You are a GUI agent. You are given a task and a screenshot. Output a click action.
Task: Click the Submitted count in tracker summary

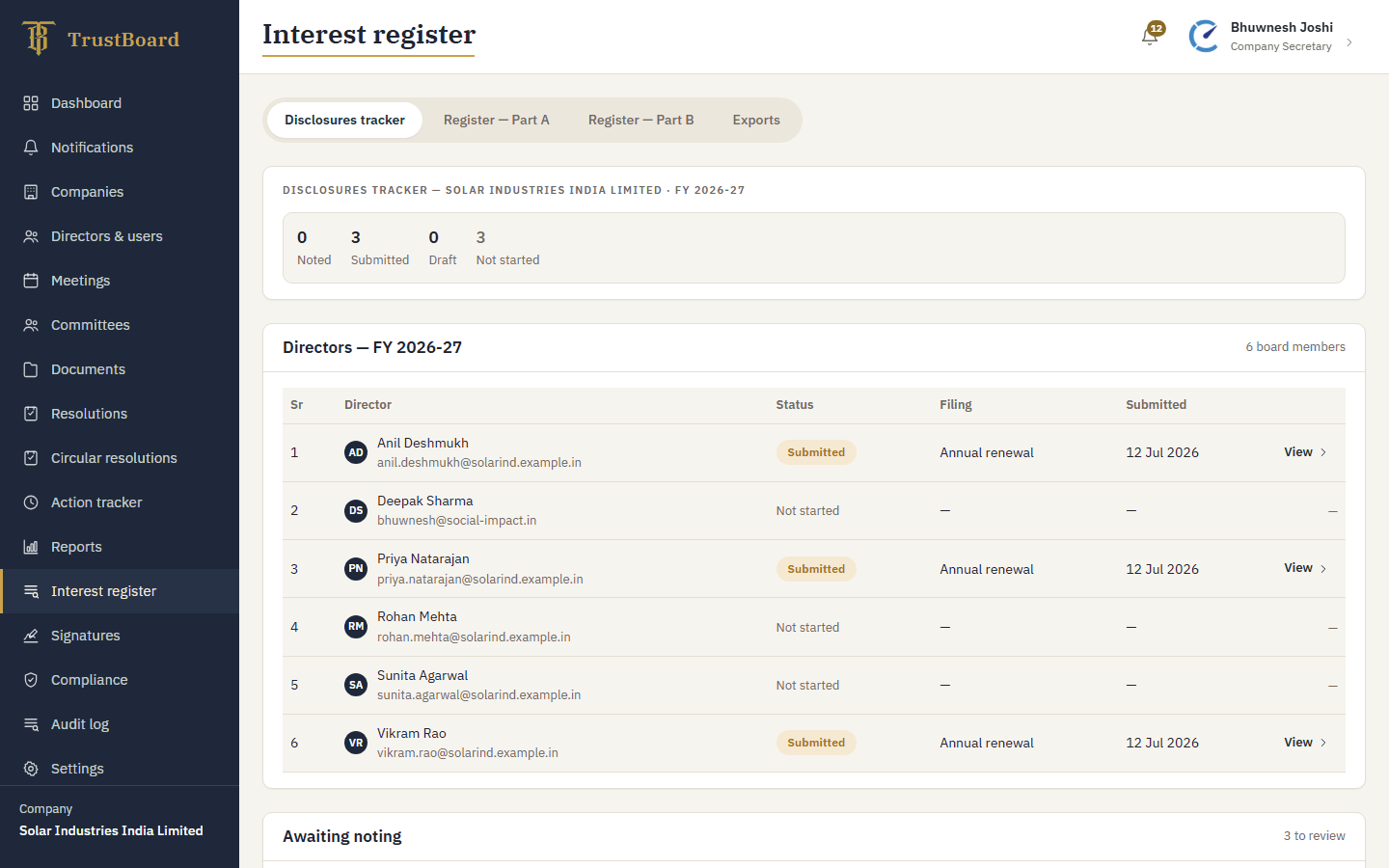click(x=380, y=248)
